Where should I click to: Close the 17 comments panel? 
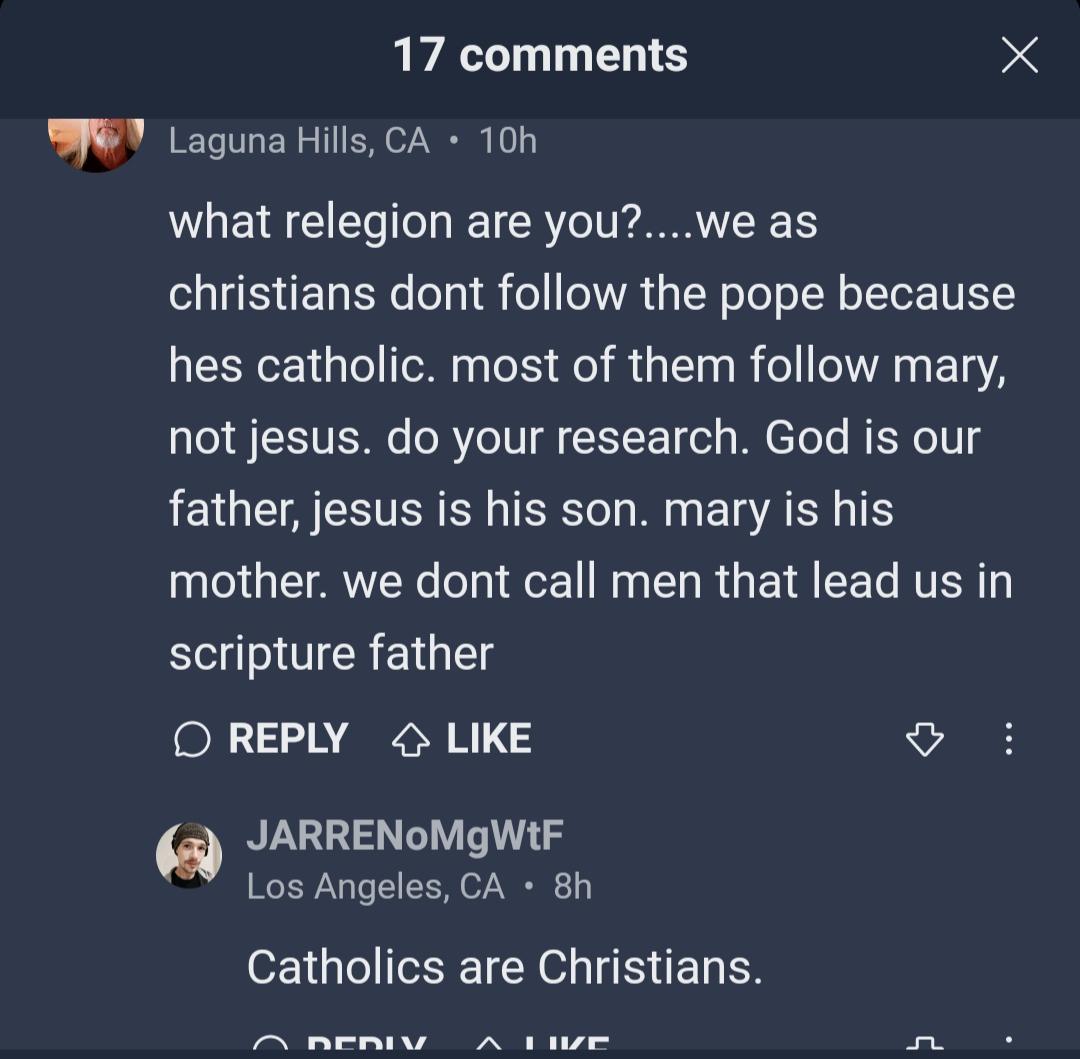[1019, 55]
